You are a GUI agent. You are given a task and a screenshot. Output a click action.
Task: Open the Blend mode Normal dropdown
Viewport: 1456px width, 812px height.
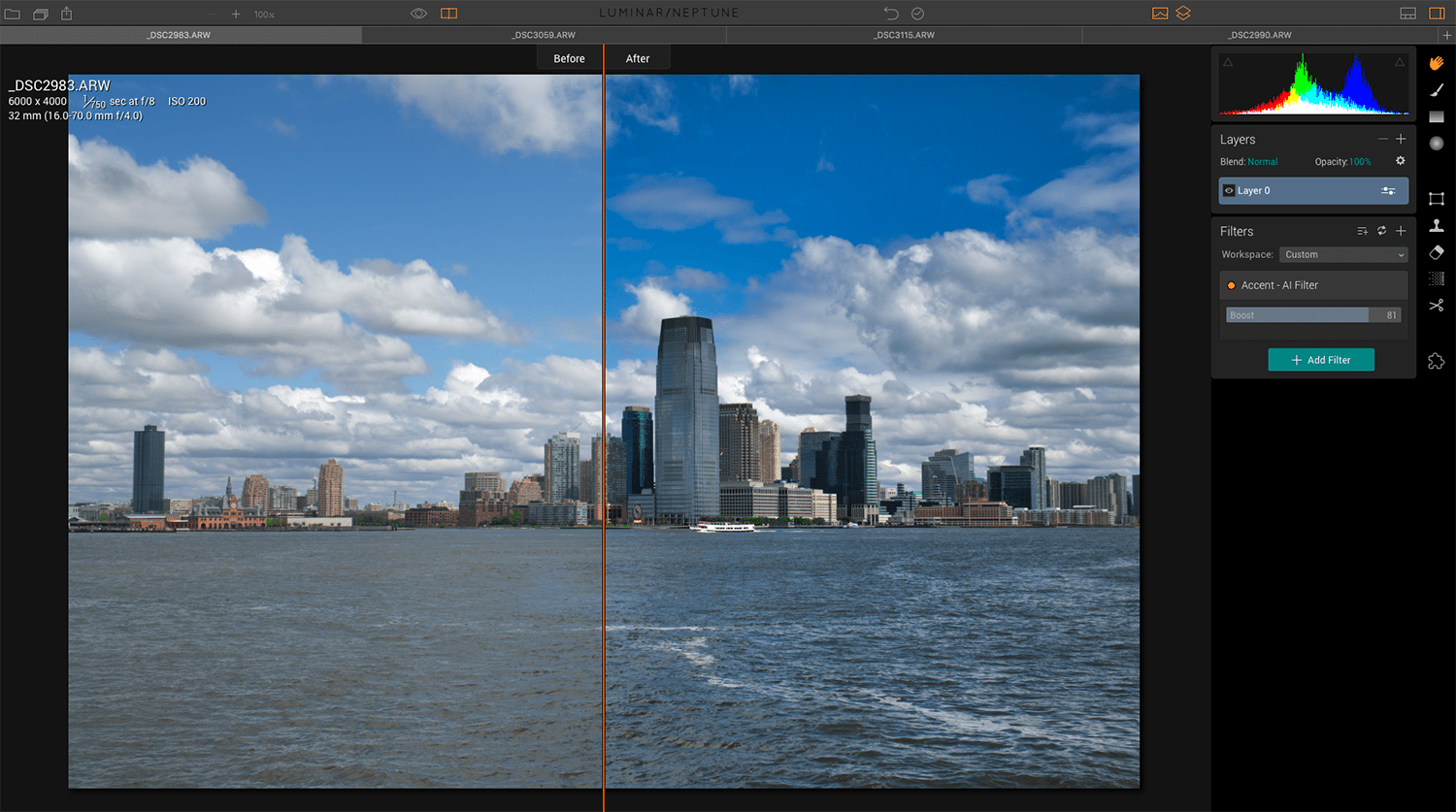click(x=1262, y=162)
